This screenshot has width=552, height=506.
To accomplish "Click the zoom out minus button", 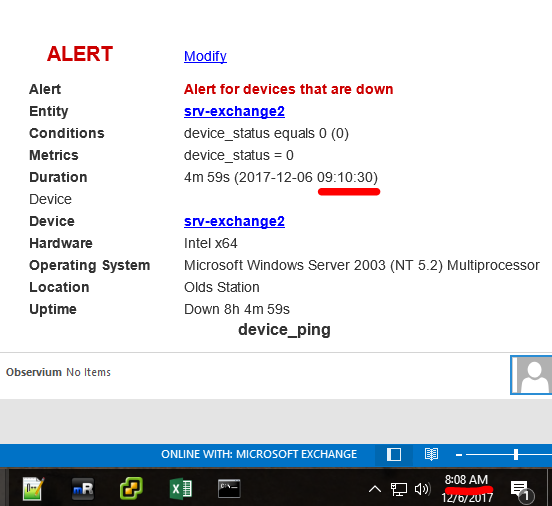I will 458,455.
